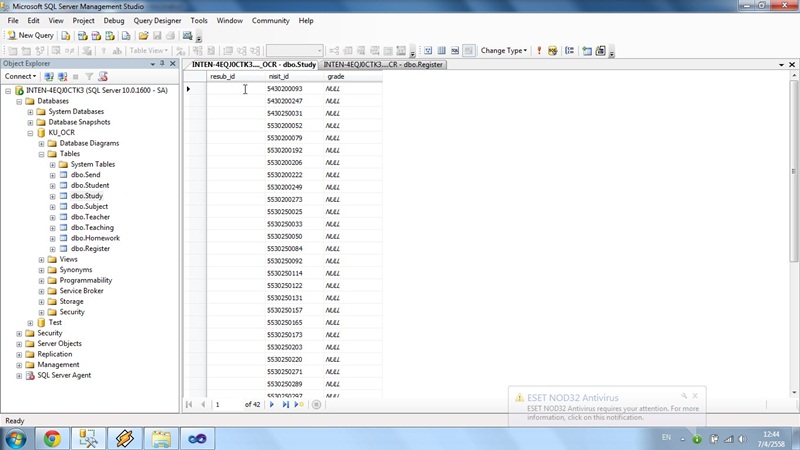This screenshot has width=800, height=450.
Task: Click the New Query toolbar button
Action: 30,35
